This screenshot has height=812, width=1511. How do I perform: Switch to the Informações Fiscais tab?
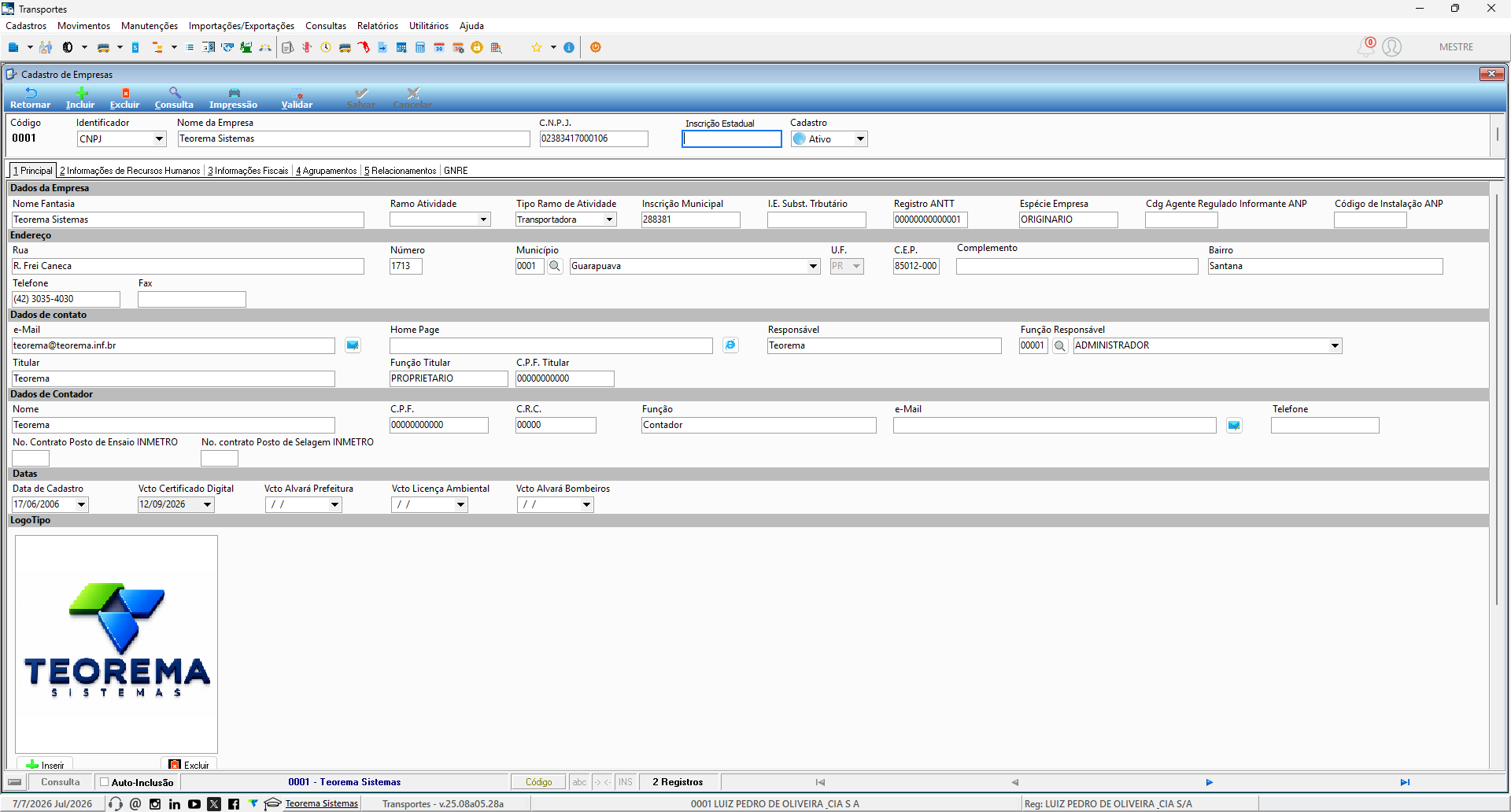coord(248,171)
